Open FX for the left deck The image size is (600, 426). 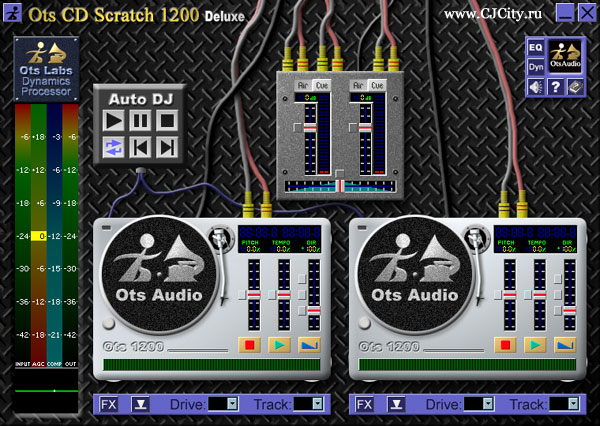point(109,405)
